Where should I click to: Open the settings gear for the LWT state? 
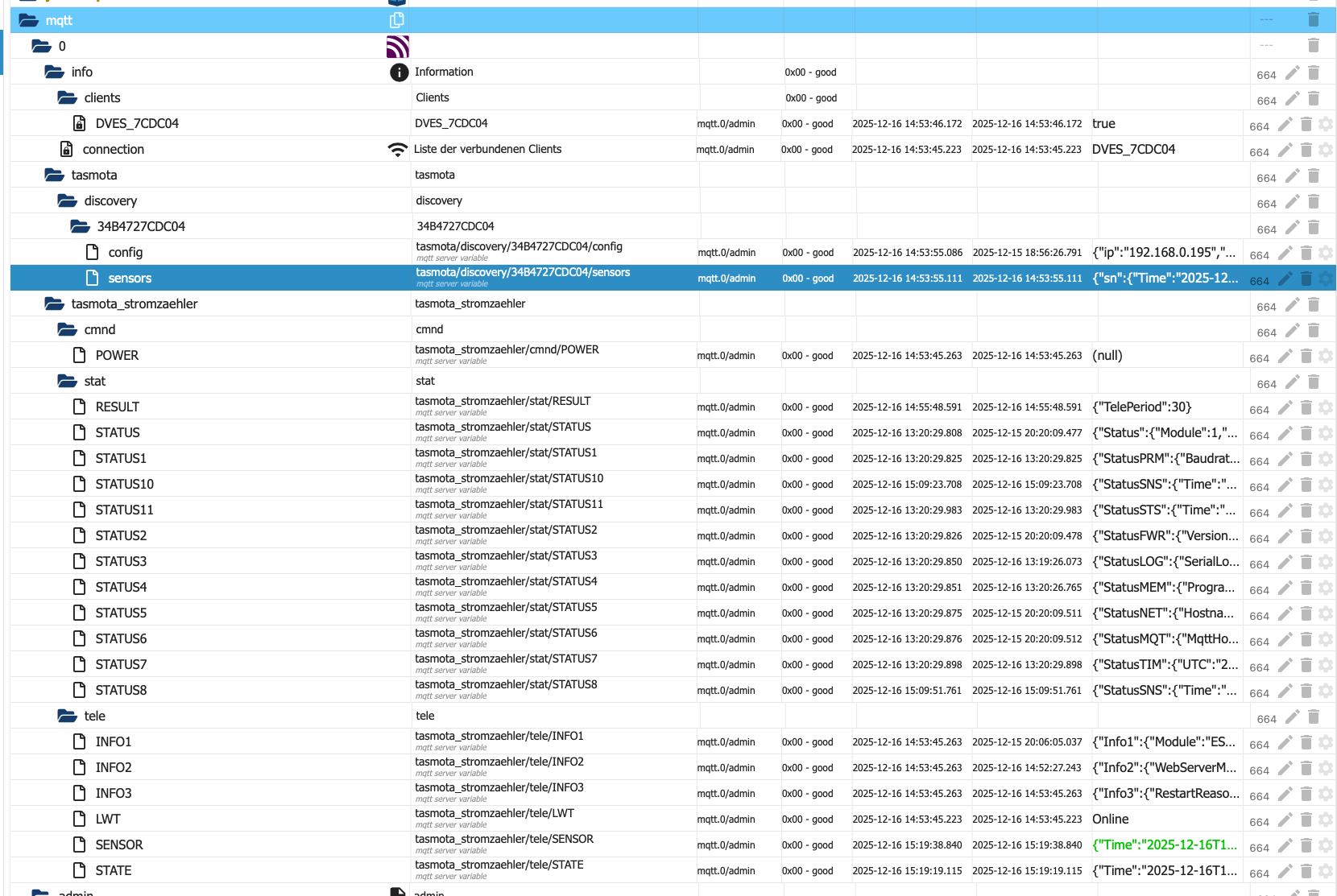[1326, 820]
